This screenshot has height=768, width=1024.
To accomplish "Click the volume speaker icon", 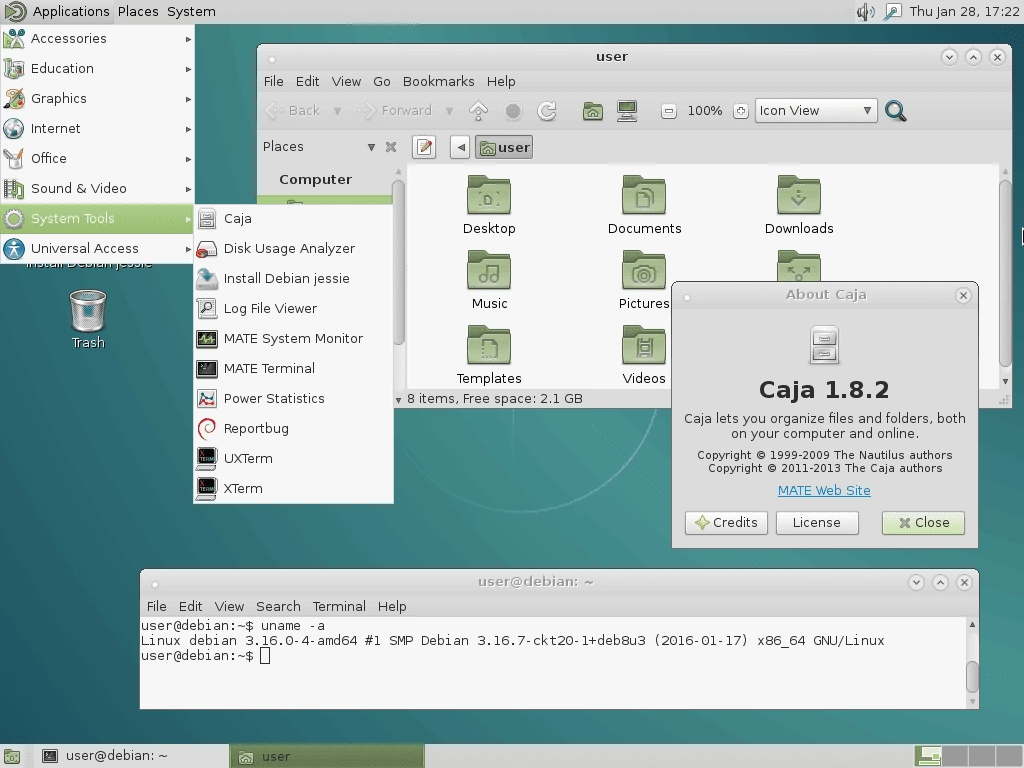I will pyautogui.click(x=865, y=12).
